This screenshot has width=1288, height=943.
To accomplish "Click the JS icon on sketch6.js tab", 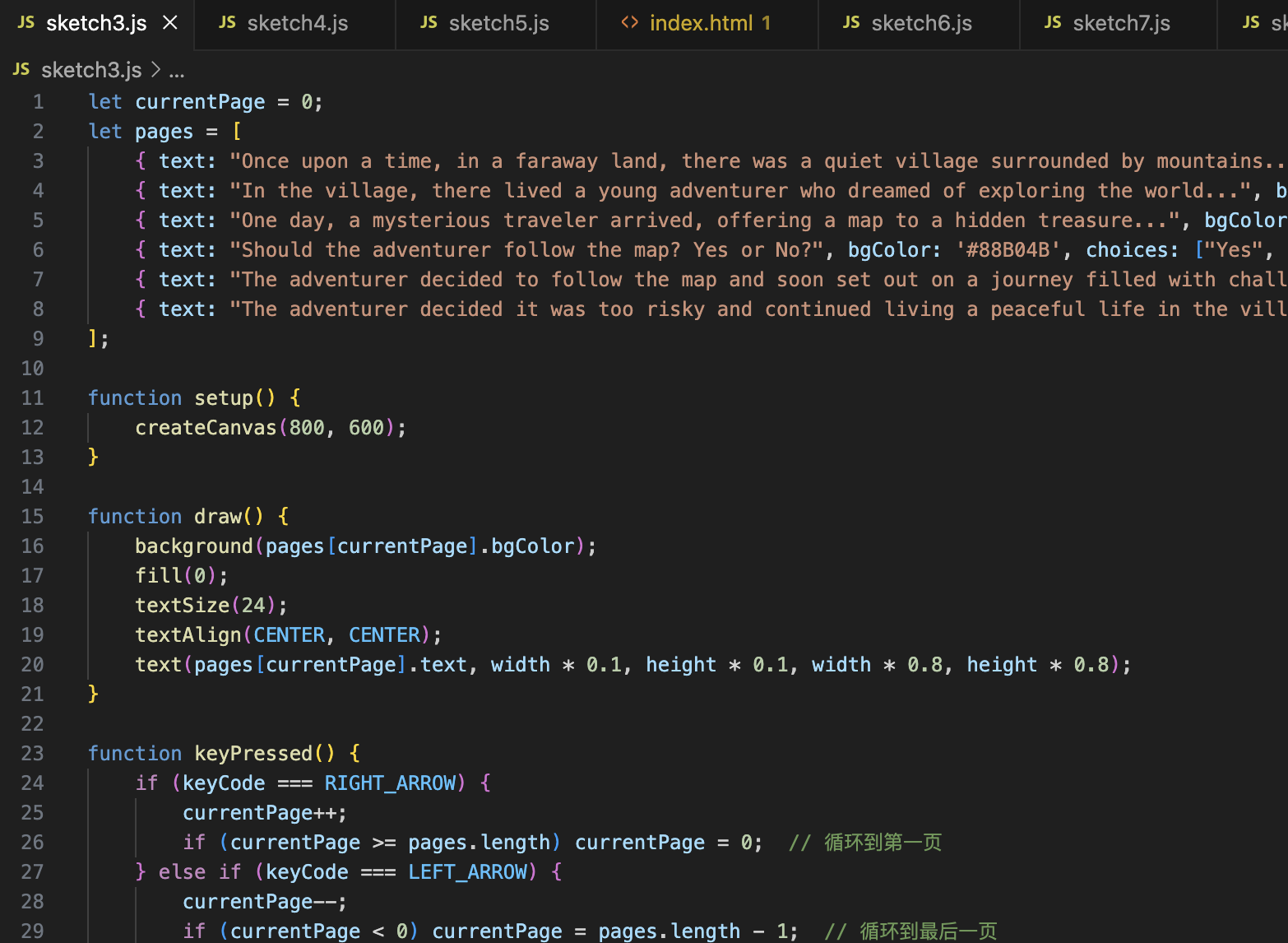I will 851,23.
